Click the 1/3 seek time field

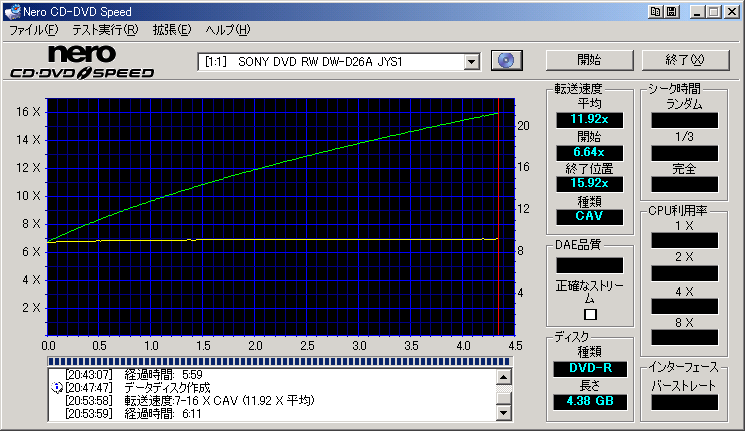click(x=684, y=153)
